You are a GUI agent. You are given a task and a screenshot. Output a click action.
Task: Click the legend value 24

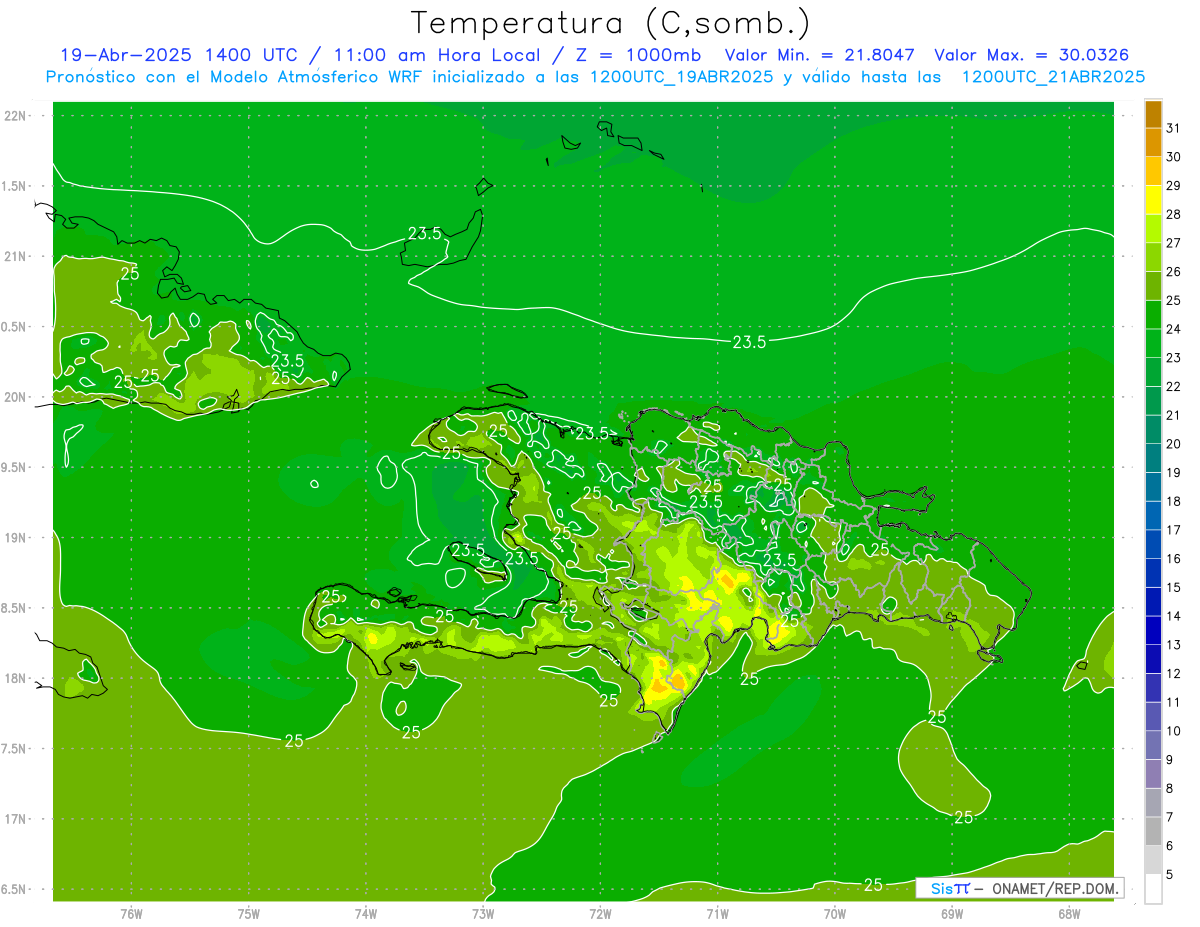pos(1174,329)
